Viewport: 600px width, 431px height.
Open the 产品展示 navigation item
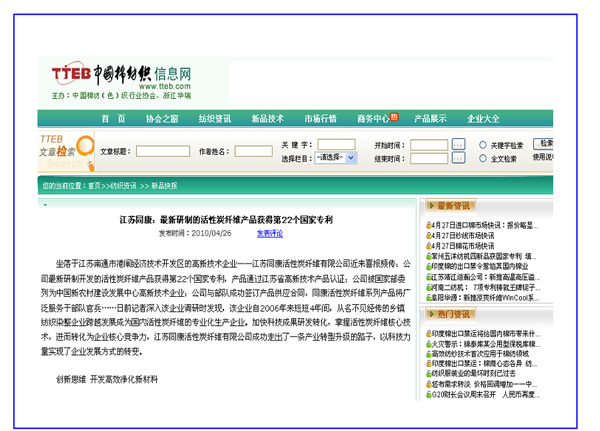430,118
